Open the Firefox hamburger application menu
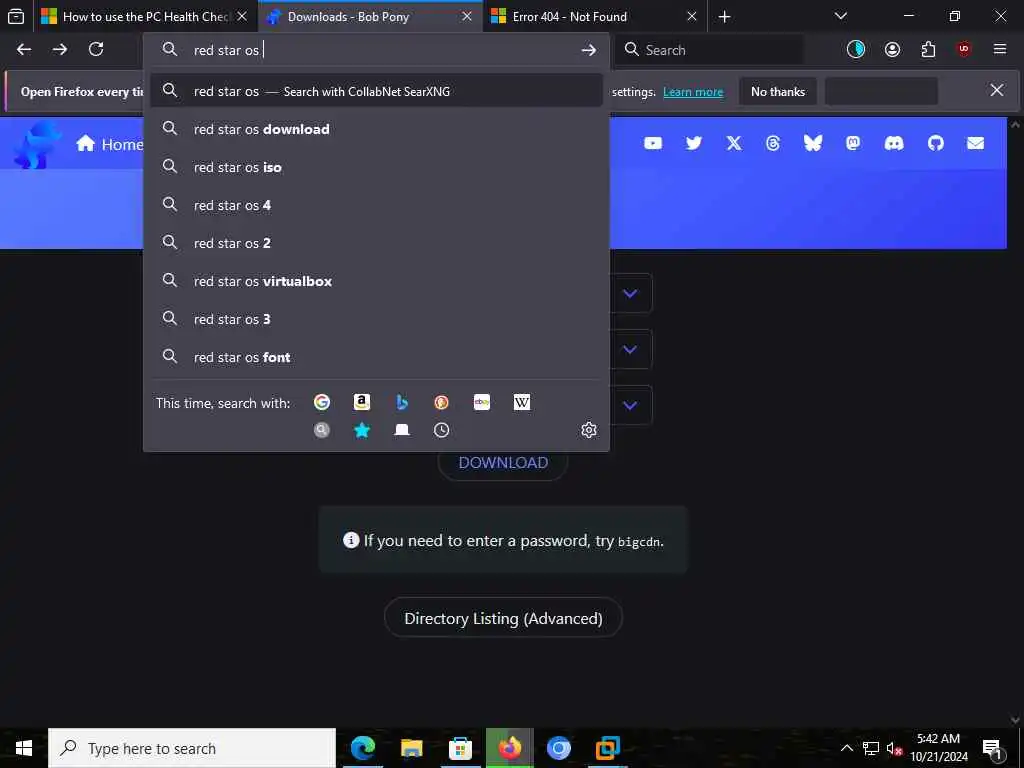This screenshot has height=768, width=1024. click(1000, 49)
